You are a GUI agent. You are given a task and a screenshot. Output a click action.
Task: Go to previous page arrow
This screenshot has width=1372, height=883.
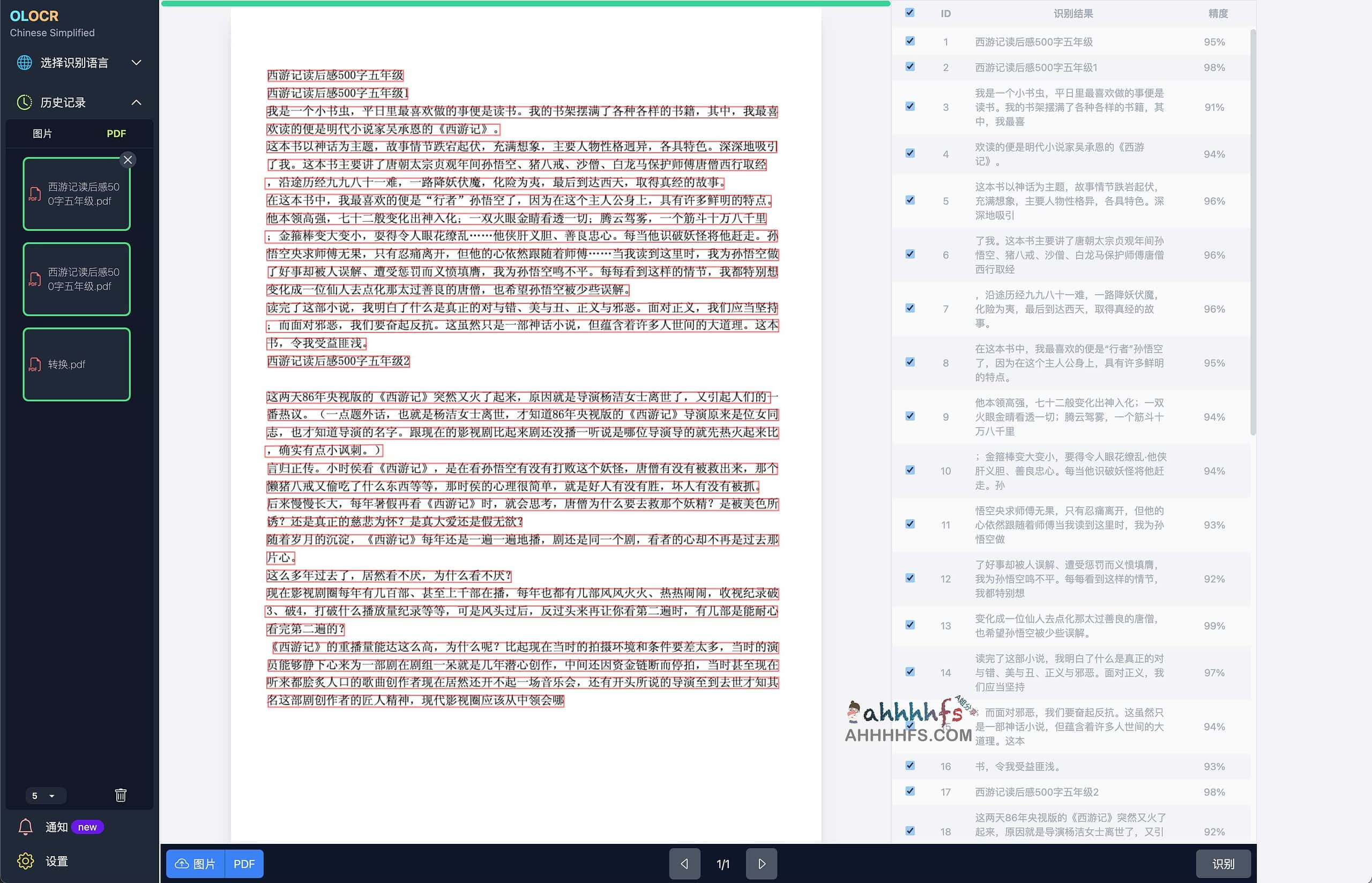pyautogui.click(x=684, y=864)
